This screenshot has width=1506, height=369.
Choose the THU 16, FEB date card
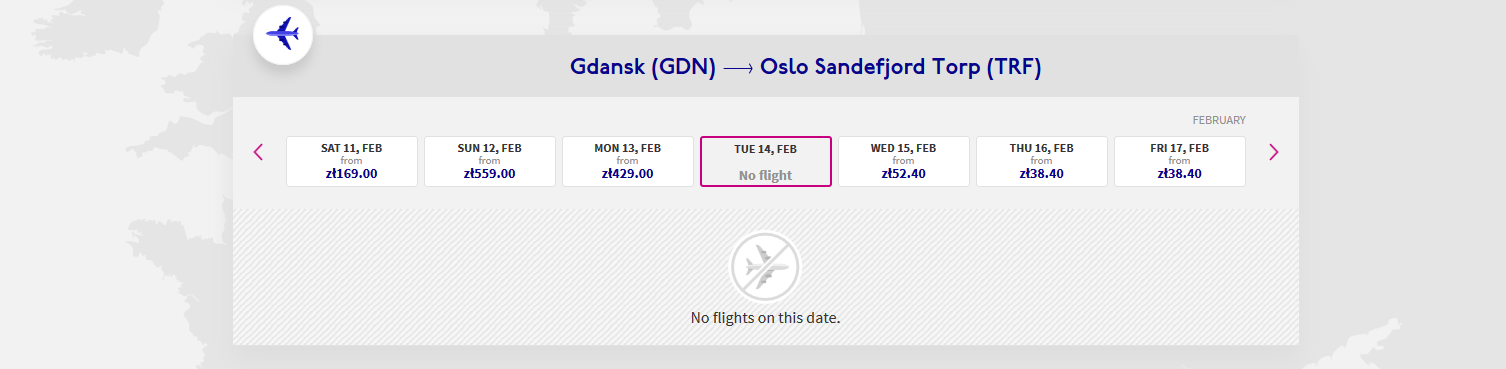coord(1042,161)
